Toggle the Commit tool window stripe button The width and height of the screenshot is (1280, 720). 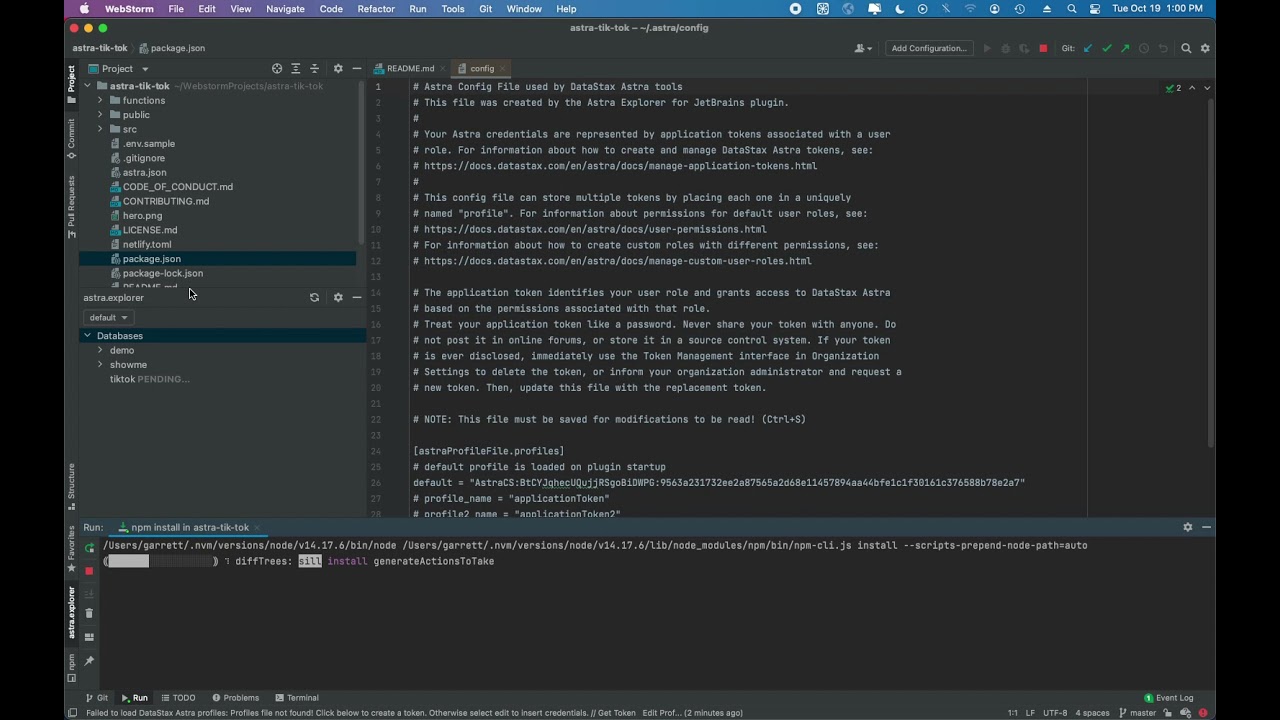pos(71,140)
